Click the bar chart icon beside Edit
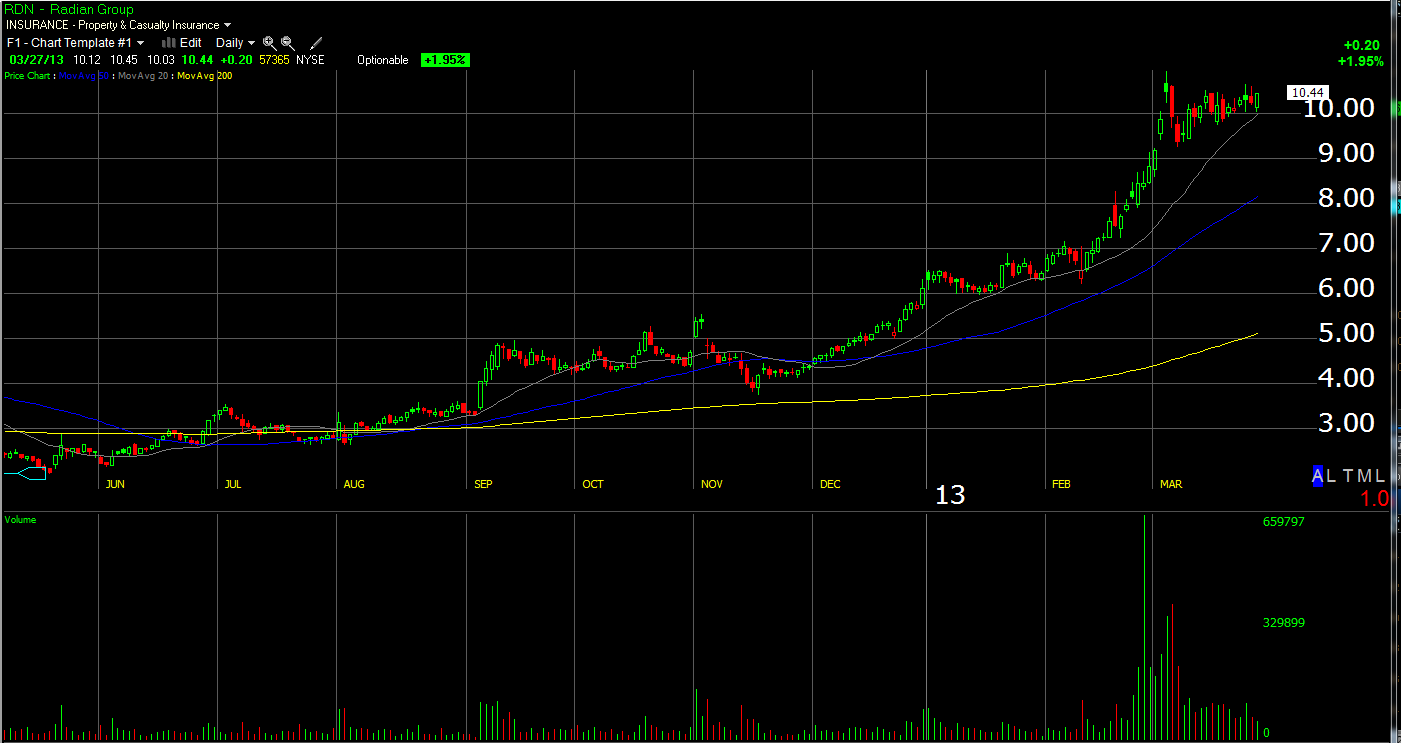Image resolution: width=1401 pixels, height=743 pixels. point(168,43)
